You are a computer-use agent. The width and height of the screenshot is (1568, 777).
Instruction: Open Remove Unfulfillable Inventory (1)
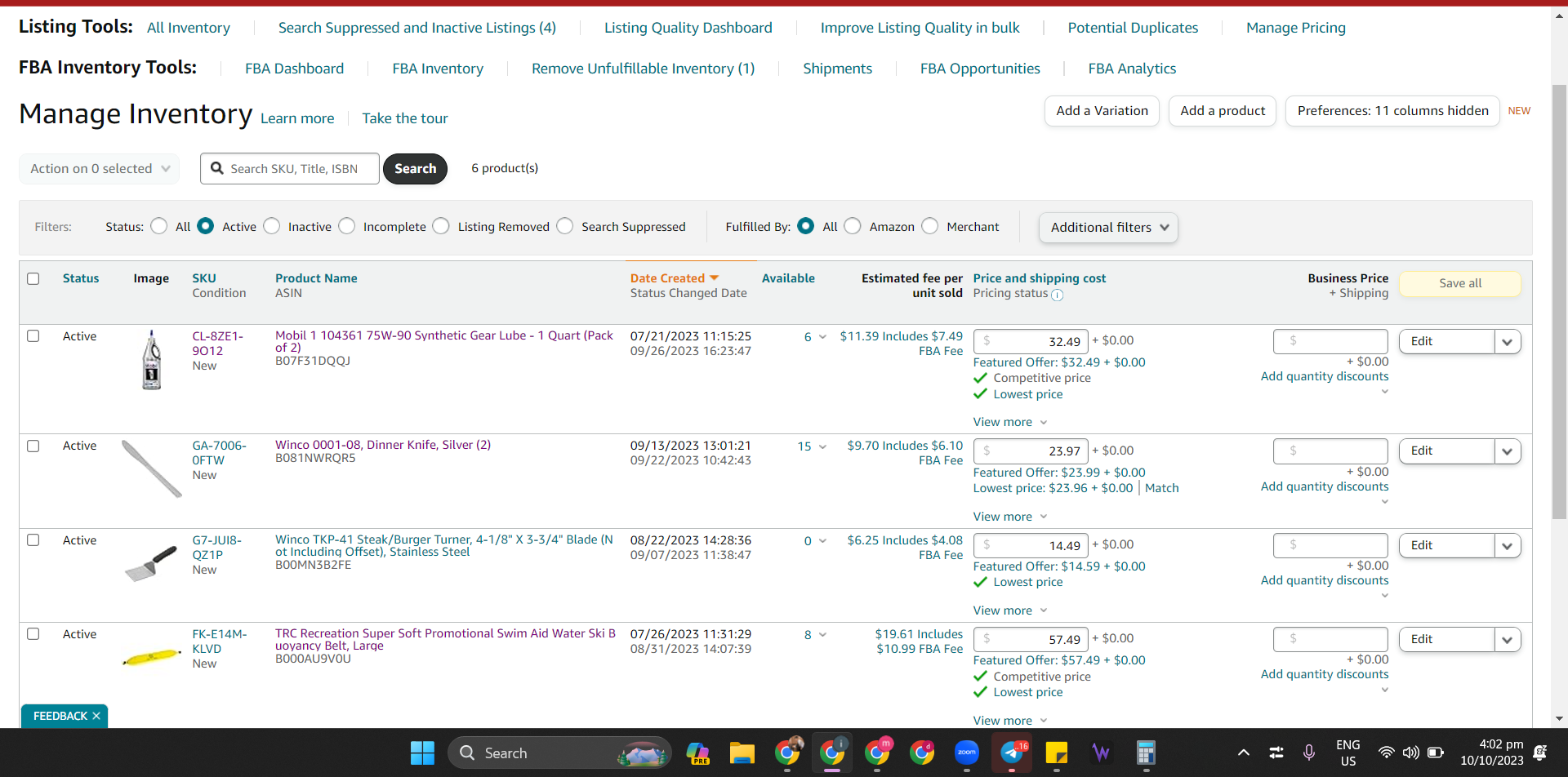pyautogui.click(x=644, y=69)
